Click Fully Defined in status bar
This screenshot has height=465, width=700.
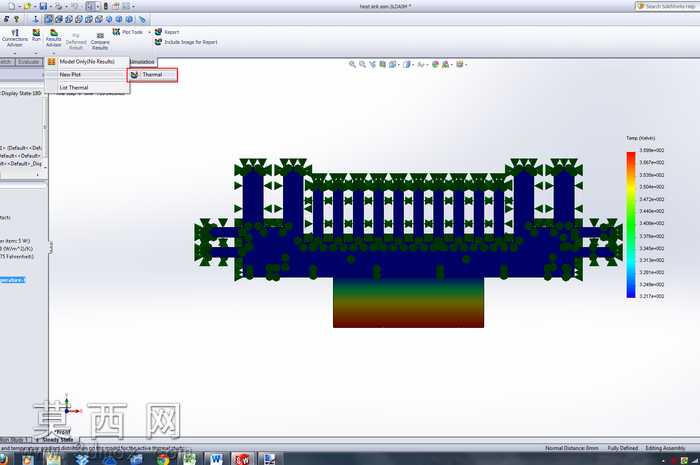(622, 448)
